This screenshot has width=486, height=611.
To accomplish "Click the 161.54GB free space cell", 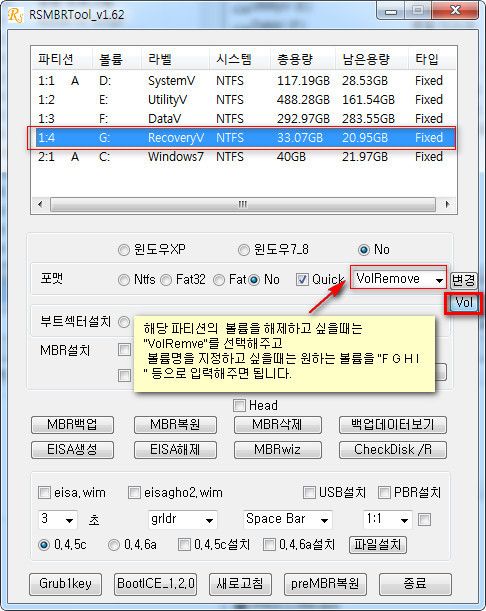I will (x=368, y=100).
